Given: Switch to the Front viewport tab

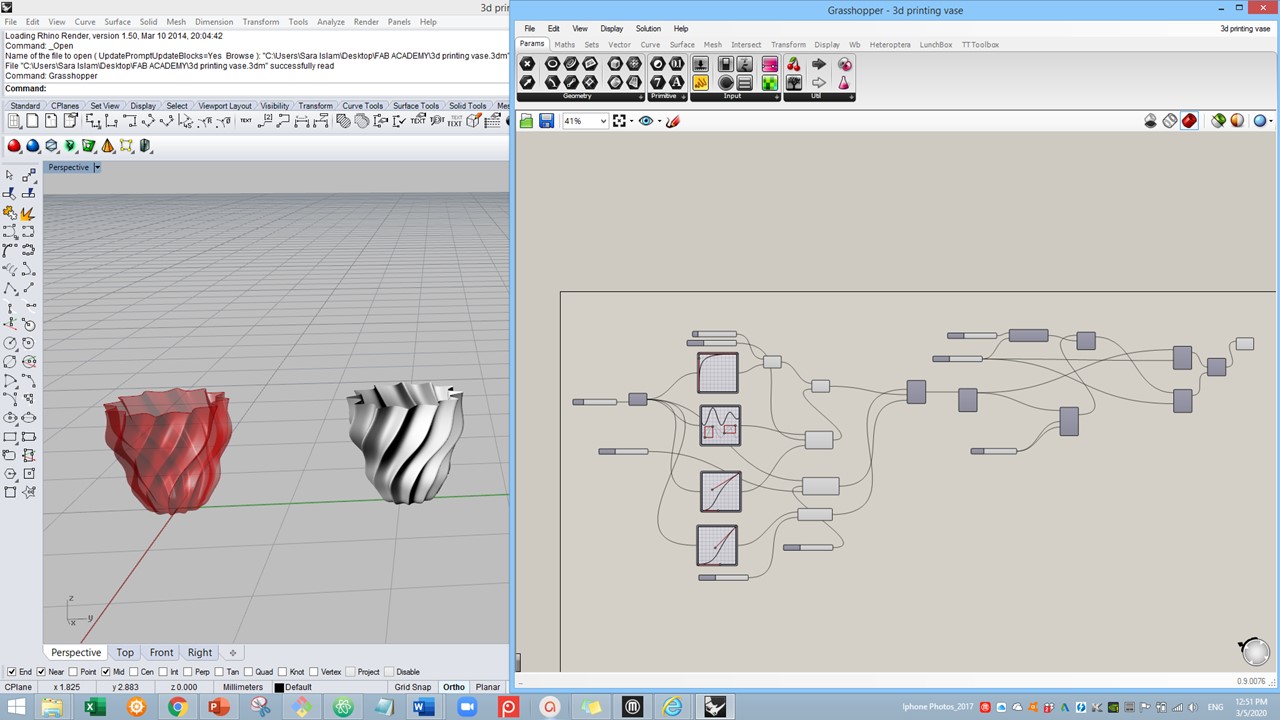Looking at the screenshot, I should tap(161, 653).
